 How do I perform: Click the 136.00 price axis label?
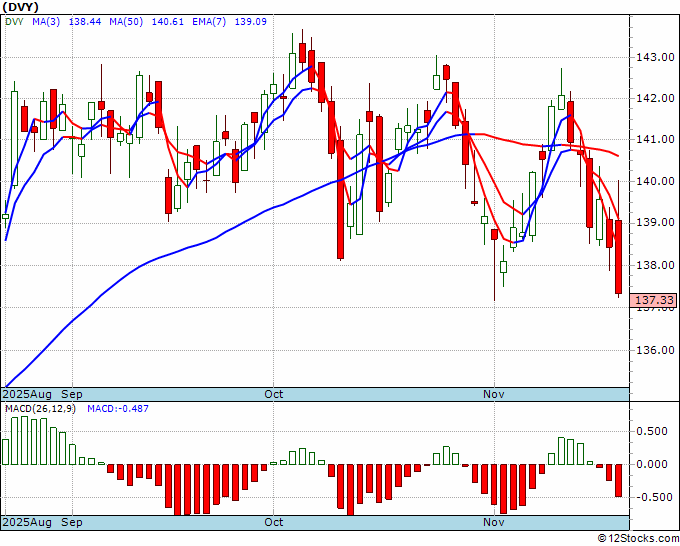pyautogui.click(x=655, y=350)
